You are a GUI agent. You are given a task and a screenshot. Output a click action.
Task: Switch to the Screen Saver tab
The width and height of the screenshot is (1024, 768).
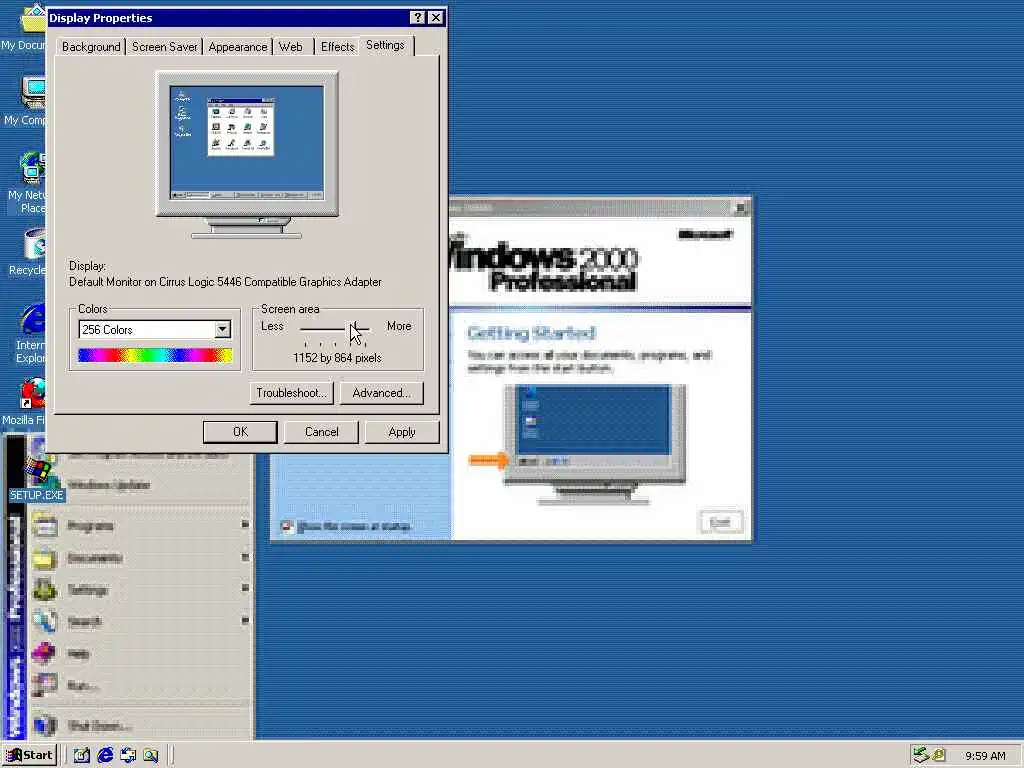point(165,47)
